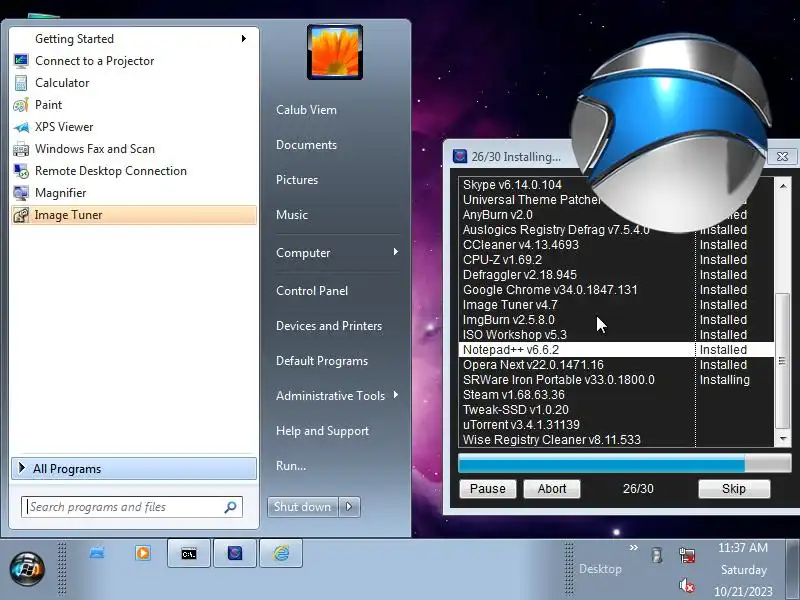800x600 pixels.
Task: Open Connect to a Projector icon
Action: [x=21, y=61]
